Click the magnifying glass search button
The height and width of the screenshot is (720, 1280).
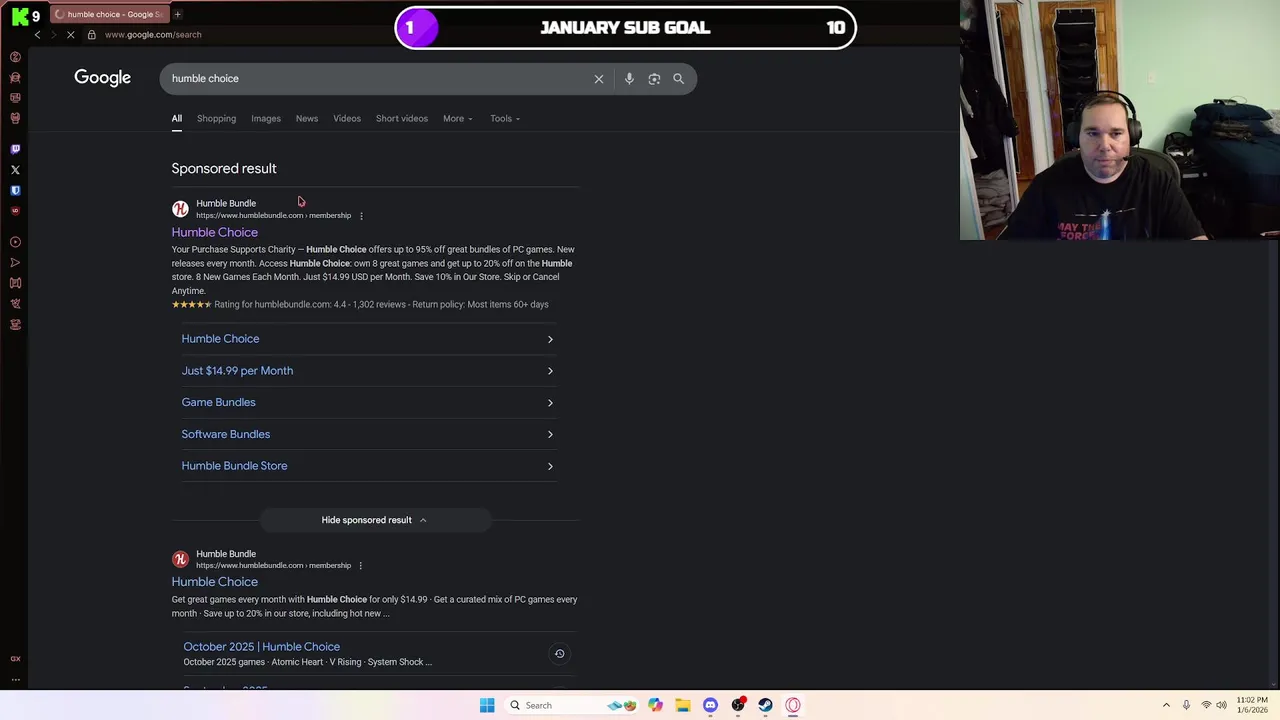[678, 79]
